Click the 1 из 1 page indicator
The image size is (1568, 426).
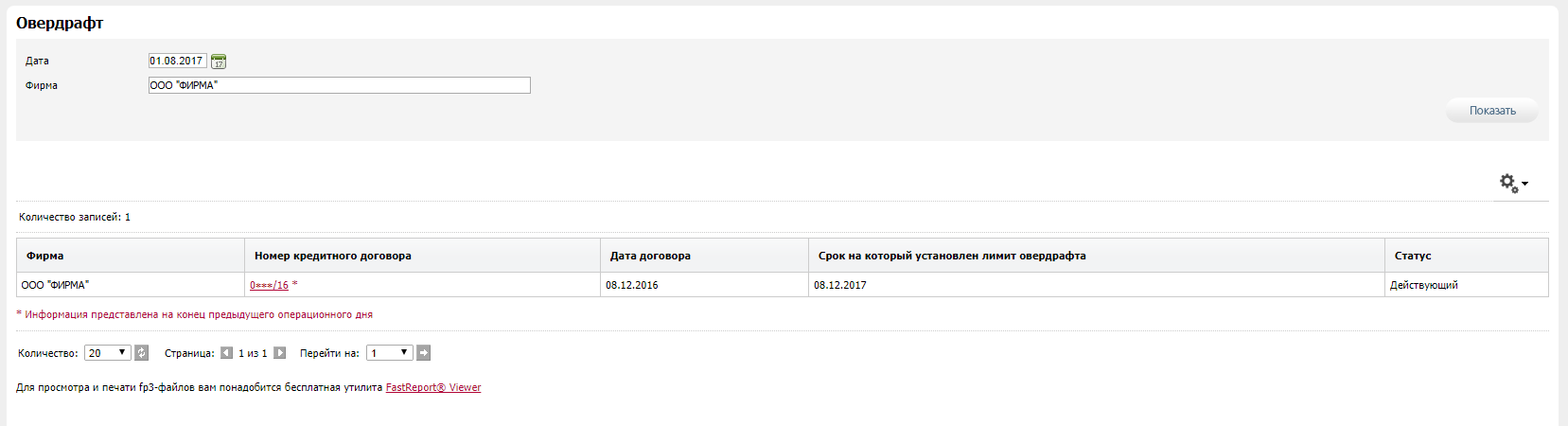click(253, 353)
